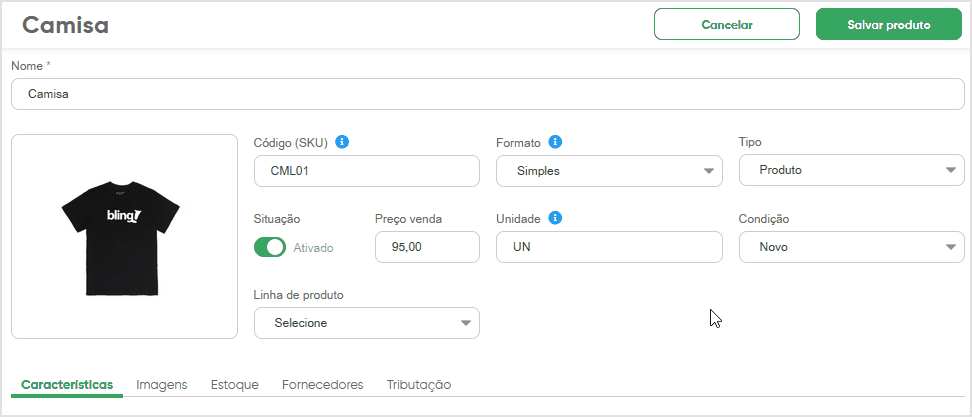Switch to the Características tab

[x=67, y=385]
